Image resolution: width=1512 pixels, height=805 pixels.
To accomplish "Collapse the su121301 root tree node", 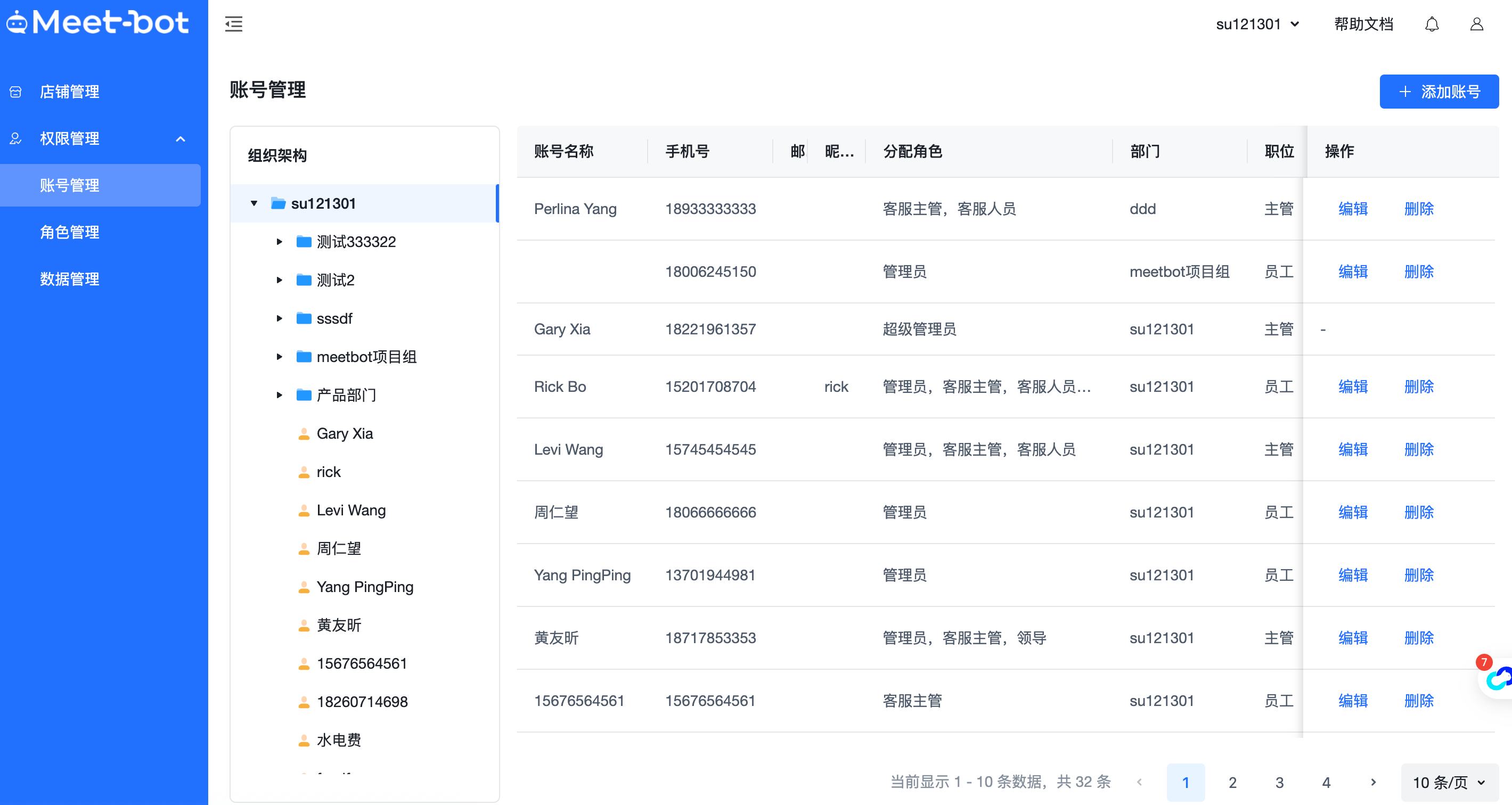I will click(x=254, y=203).
